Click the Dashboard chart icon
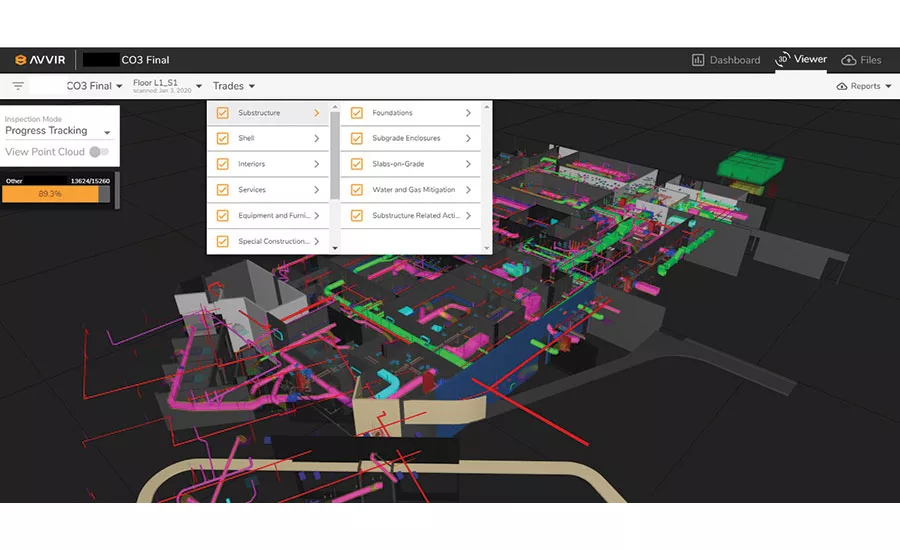Screen dimensions: 900x550 [x=698, y=60]
